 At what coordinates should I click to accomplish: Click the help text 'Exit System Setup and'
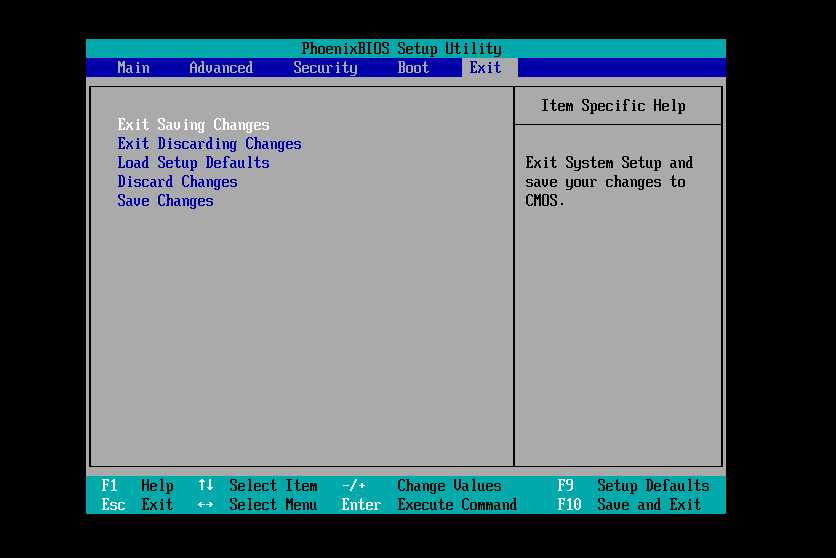tap(609, 163)
